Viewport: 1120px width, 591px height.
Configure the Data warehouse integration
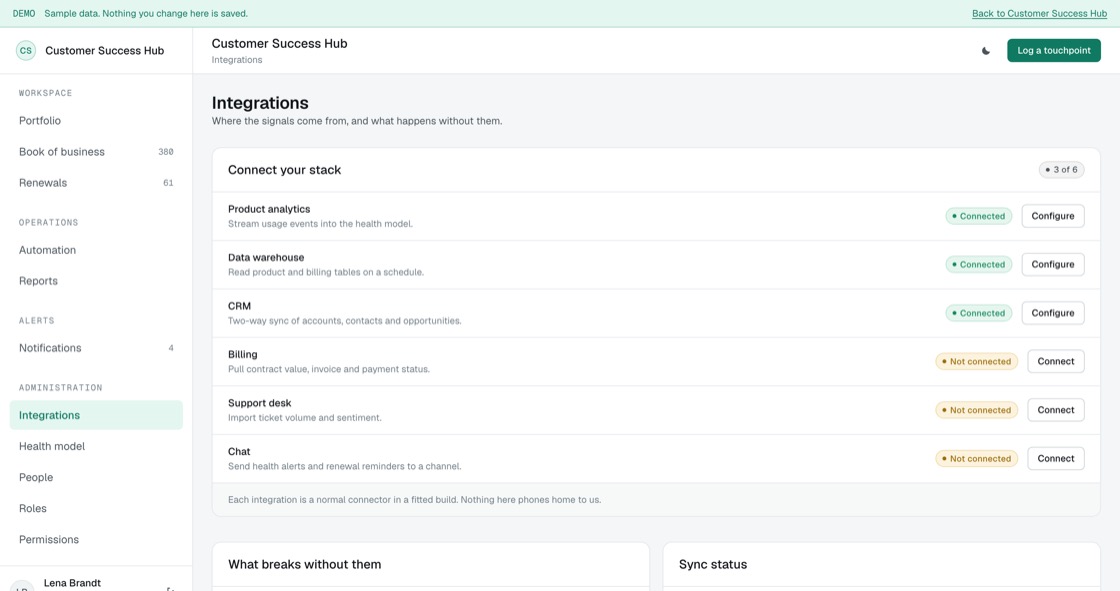click(x=1053, y=264)
